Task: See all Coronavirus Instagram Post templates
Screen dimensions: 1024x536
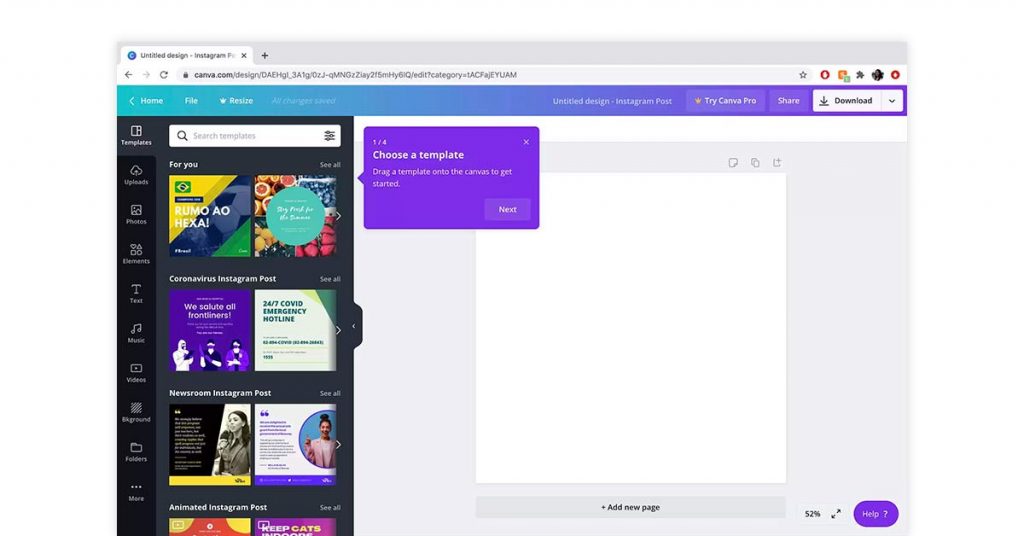Action: 330,279
